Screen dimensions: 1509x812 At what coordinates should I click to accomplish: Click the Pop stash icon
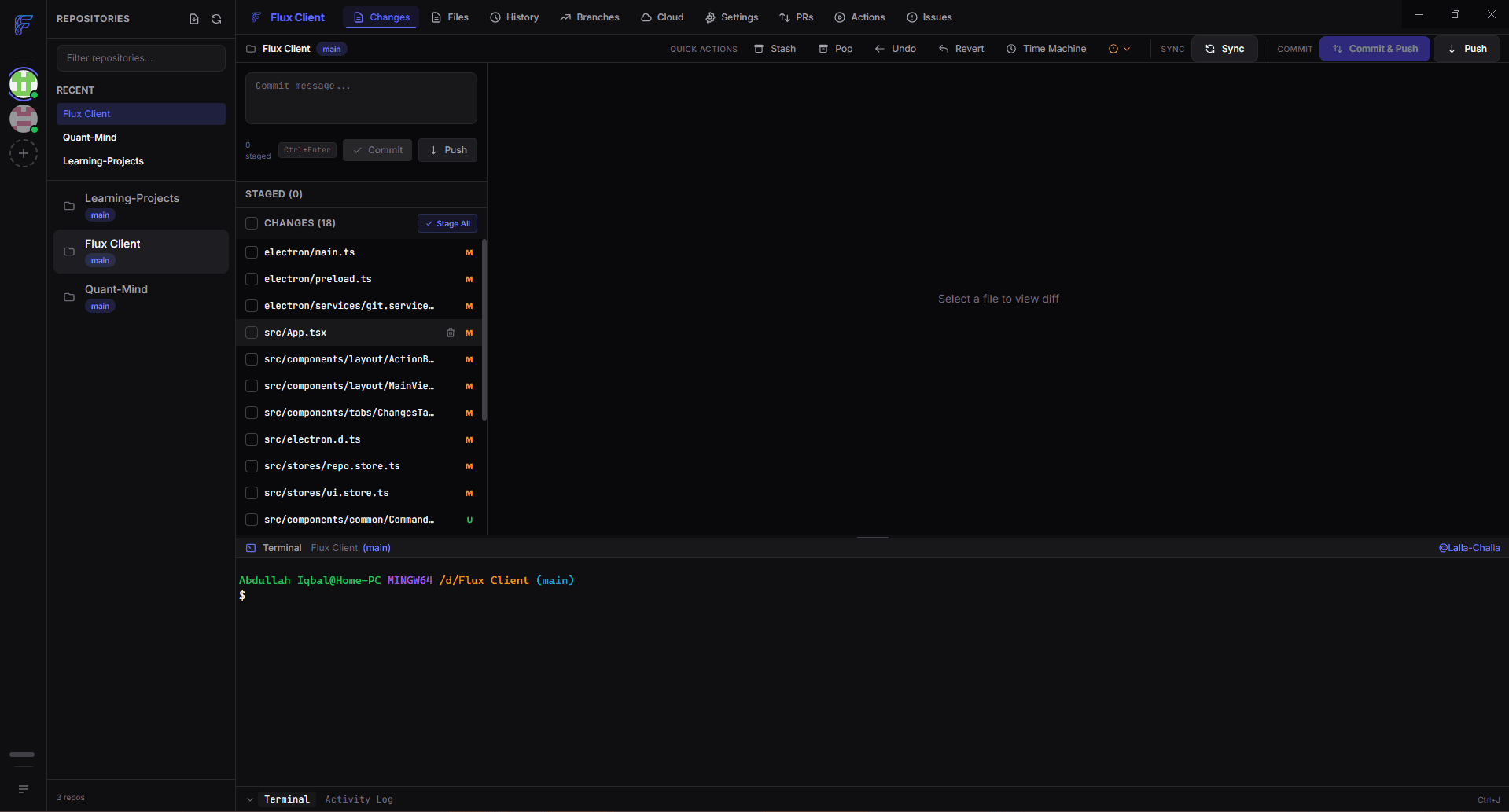pyautogui.click(x=835, y=48)
